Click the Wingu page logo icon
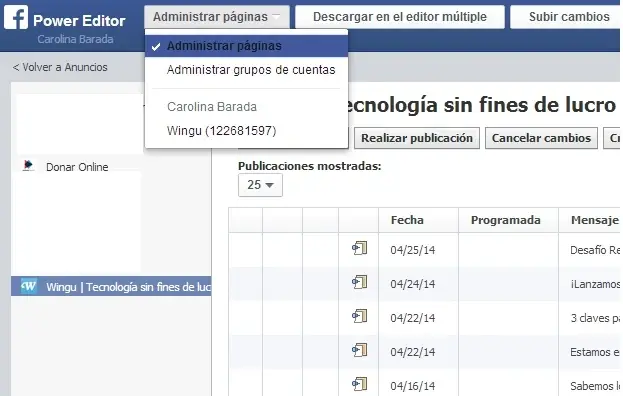 29,286
